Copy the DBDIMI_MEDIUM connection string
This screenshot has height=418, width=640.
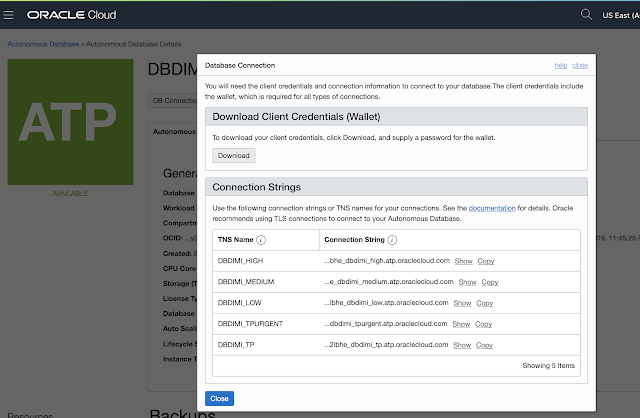(489, 282)
